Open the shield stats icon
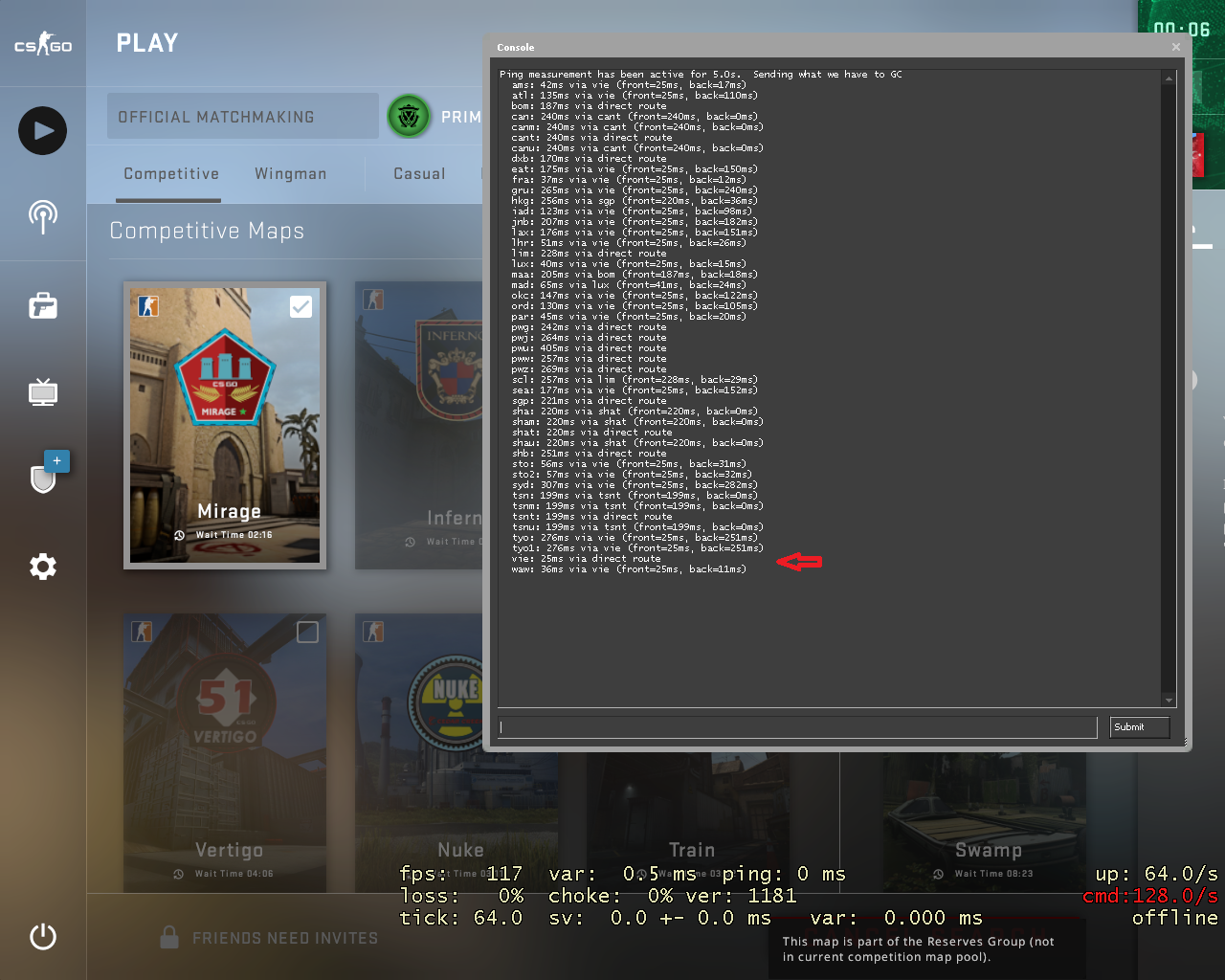The width and height of the screenshot is (1225, 980). tap(43, 478)
